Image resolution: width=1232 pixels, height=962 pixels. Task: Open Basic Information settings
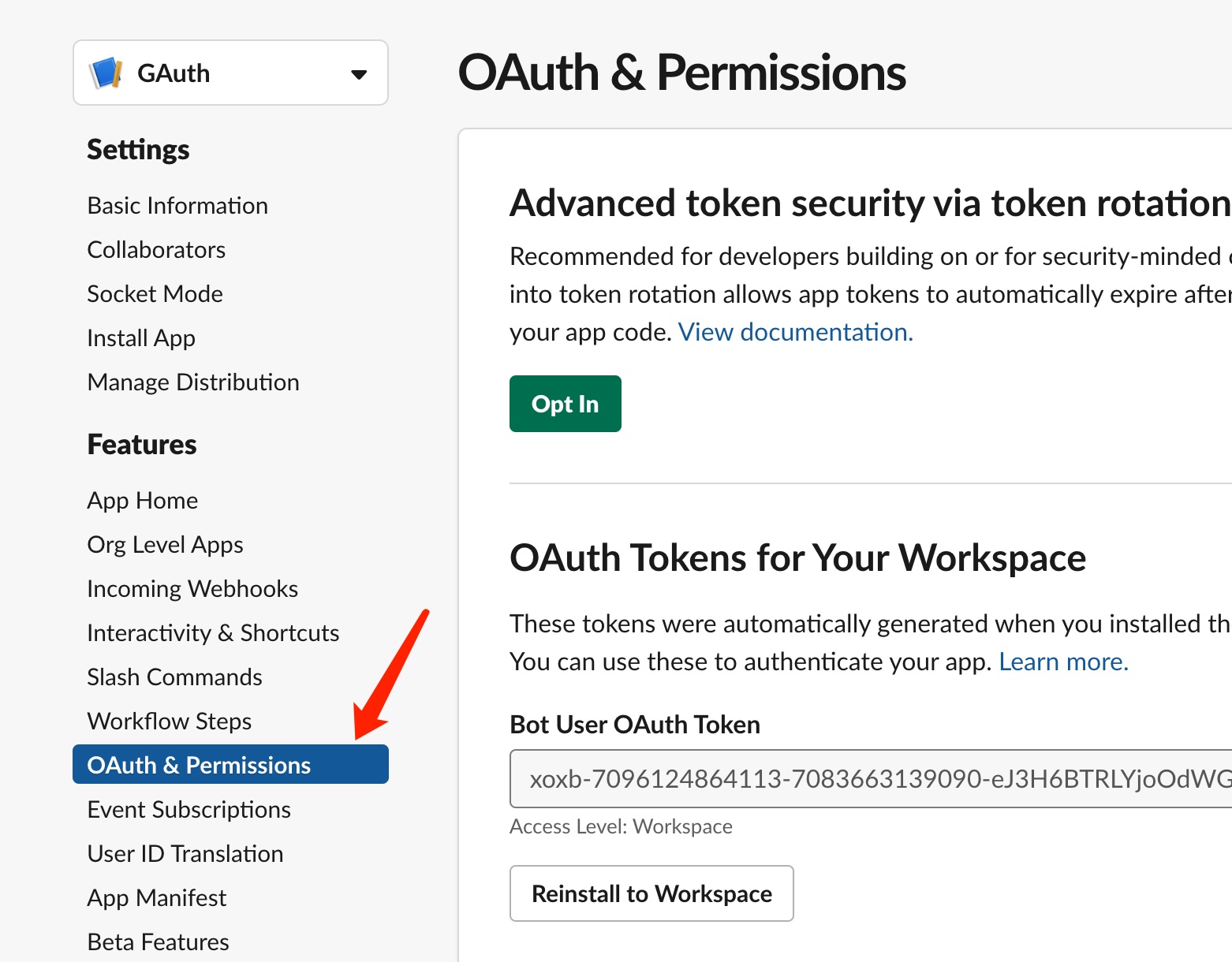point(177,206)
